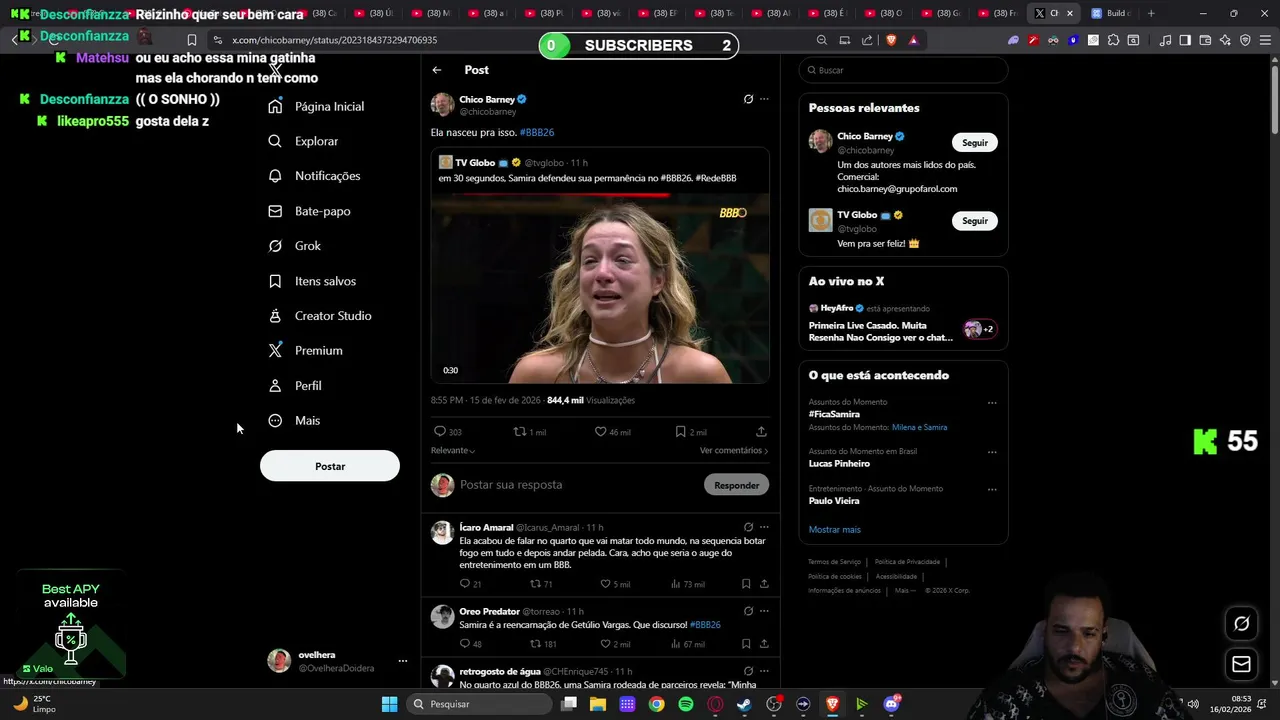Toggle the browser sidebar panel
Viewport: 1280px width, 720px height.
1185,40
